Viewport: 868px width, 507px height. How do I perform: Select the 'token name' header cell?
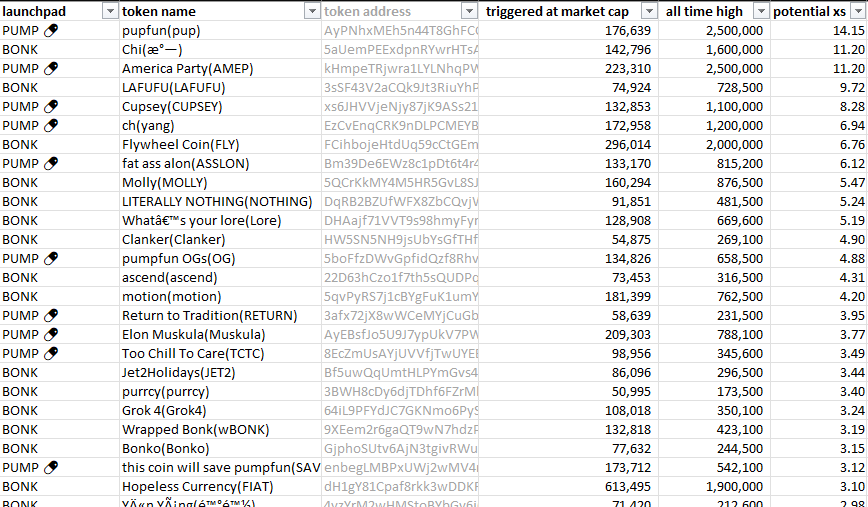click(220, 11)
